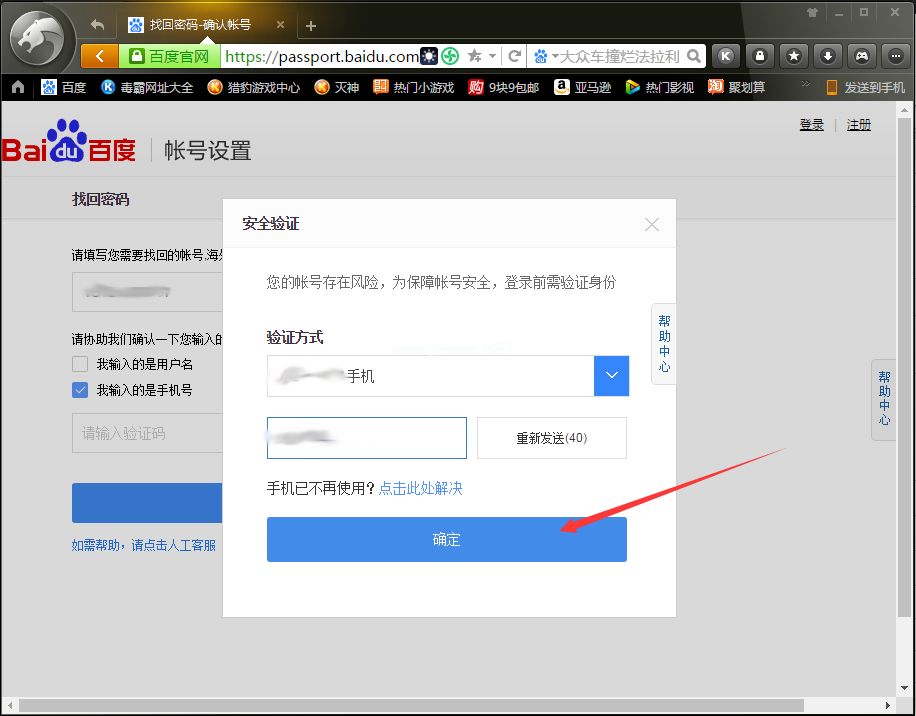Click the green translate icon in address bar

click(x=450, y=56)
